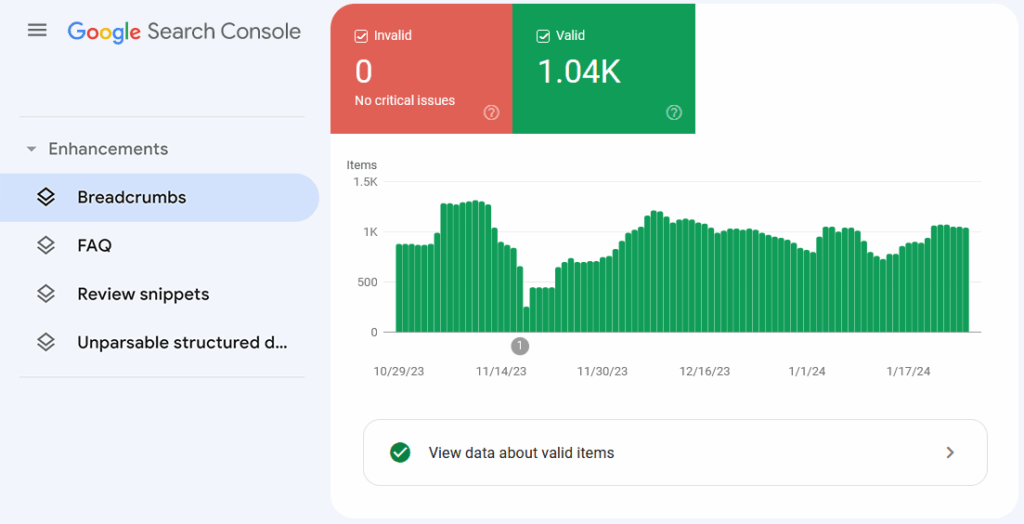This screenshot has height=524, width=1024.
Task: Click the Items axis title
Action: coord(362,165)
